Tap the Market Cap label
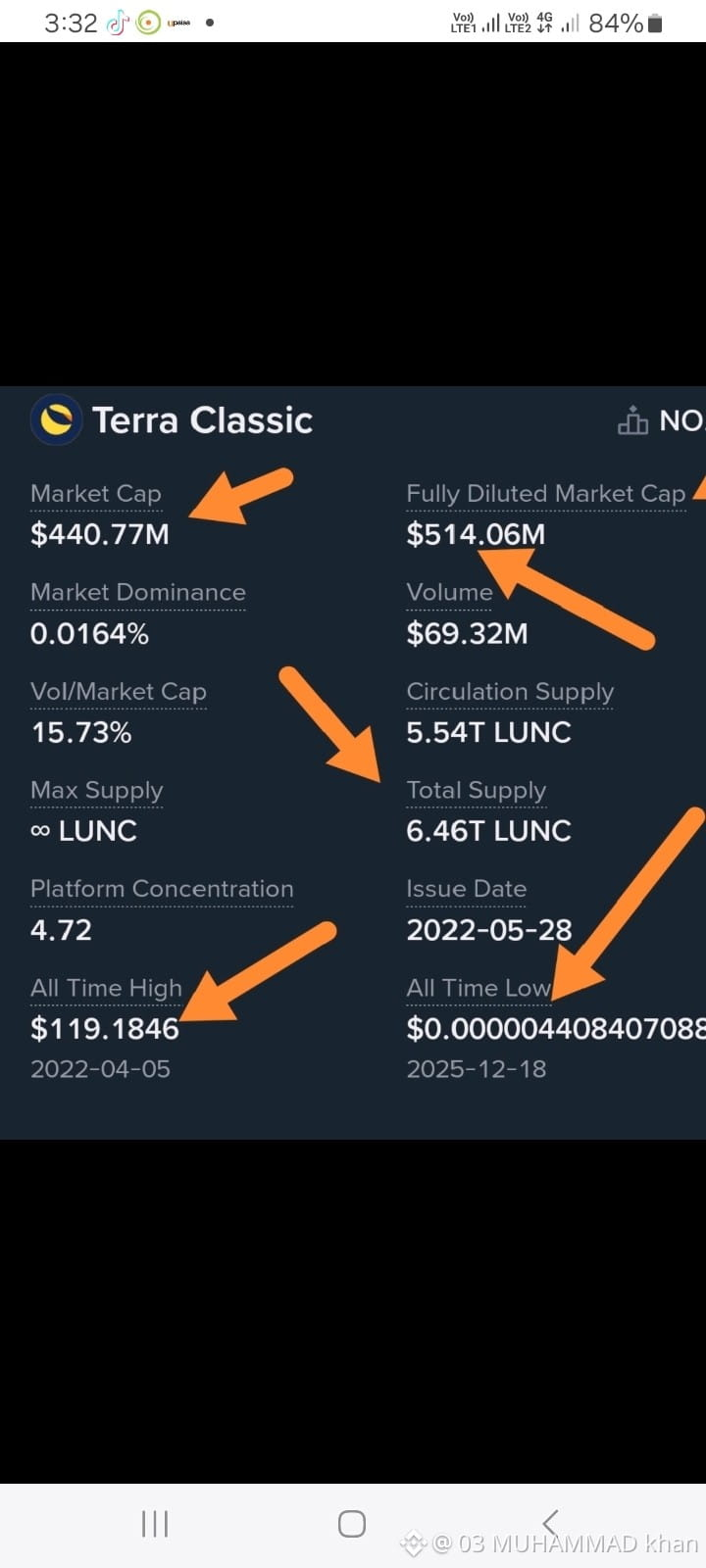The image size is (706, 1568). pos(96,494)
